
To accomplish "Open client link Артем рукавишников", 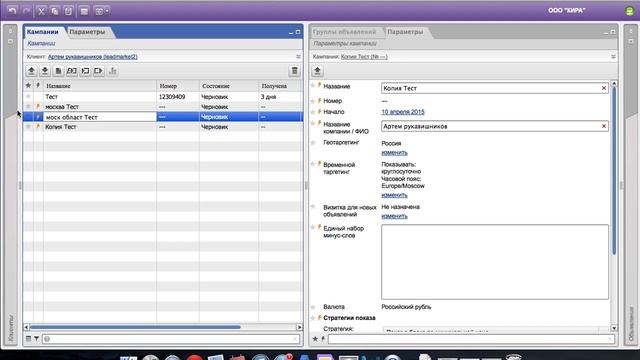I will [93, 57].
